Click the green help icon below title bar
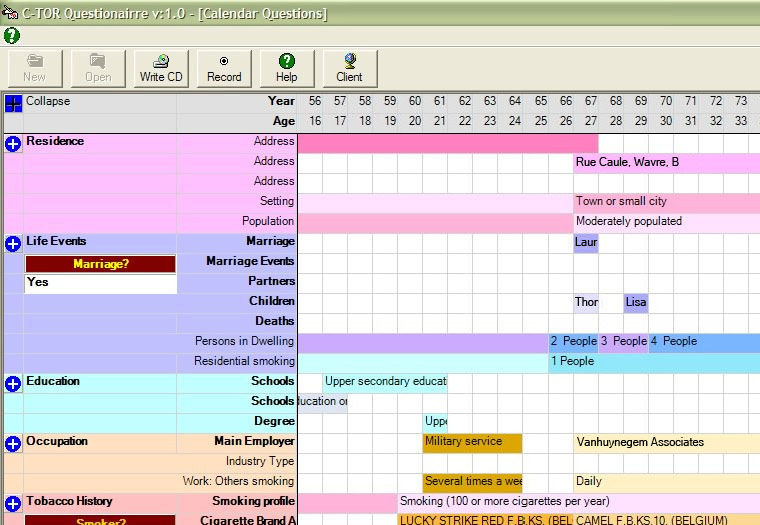This screenshot has height=525, width=760. tap(12, 35)
